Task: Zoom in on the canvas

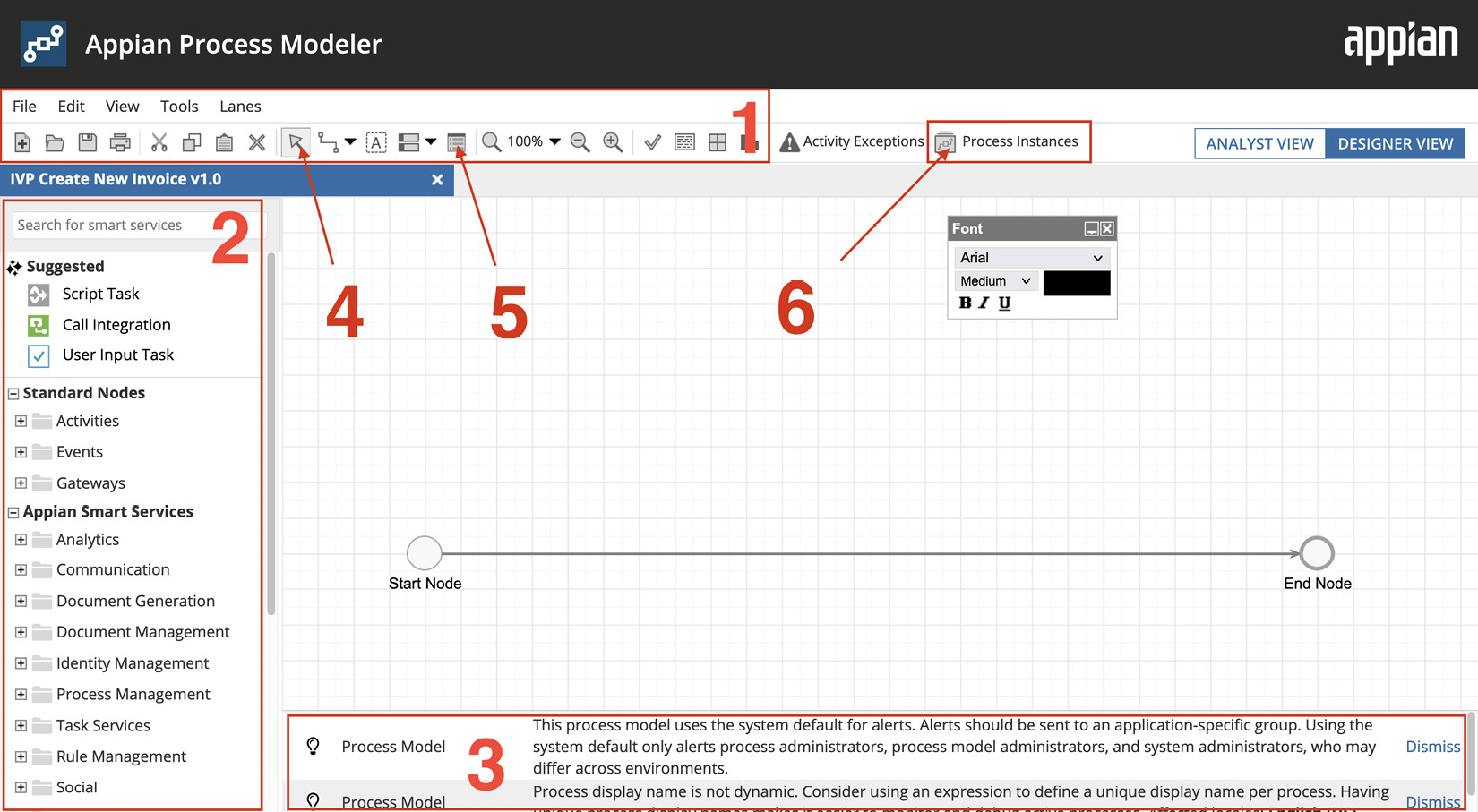Action: (613, 142)
